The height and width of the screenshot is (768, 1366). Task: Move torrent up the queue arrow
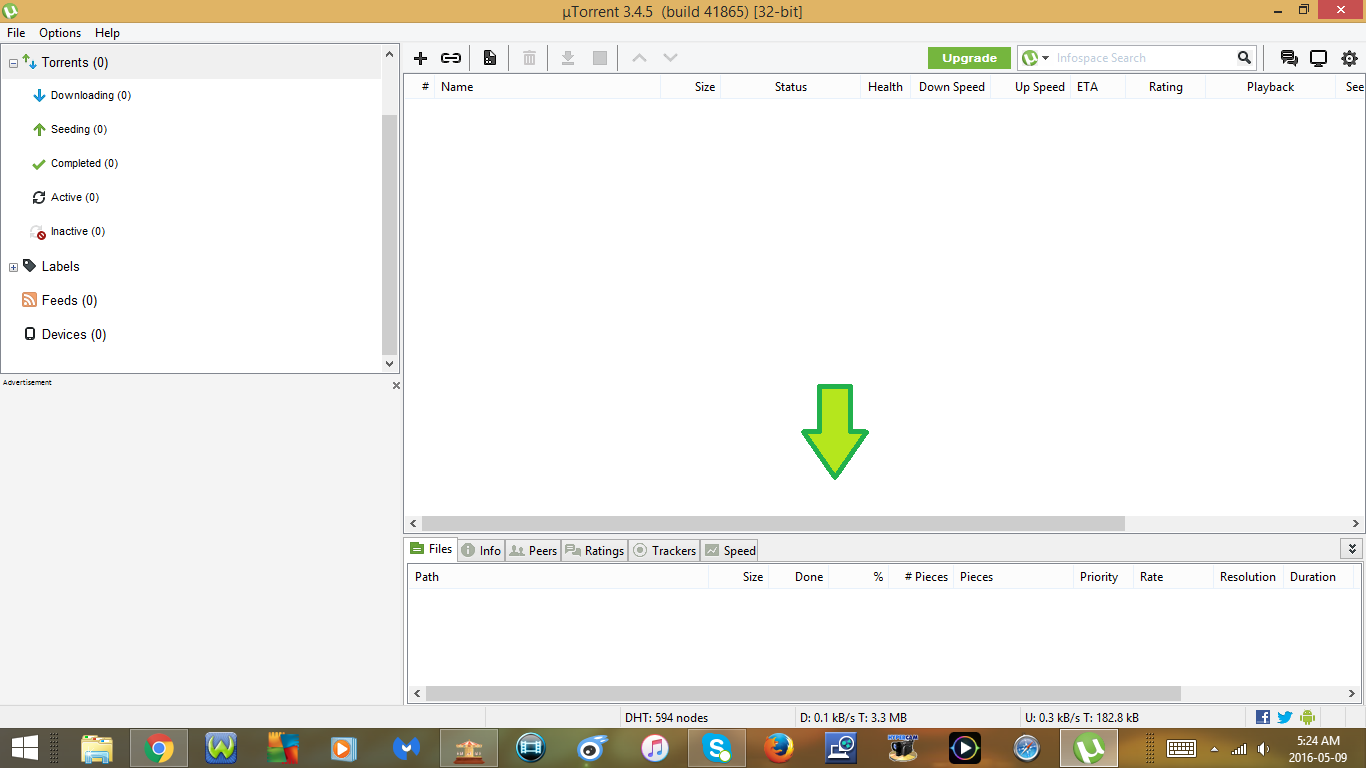(639, 58)
